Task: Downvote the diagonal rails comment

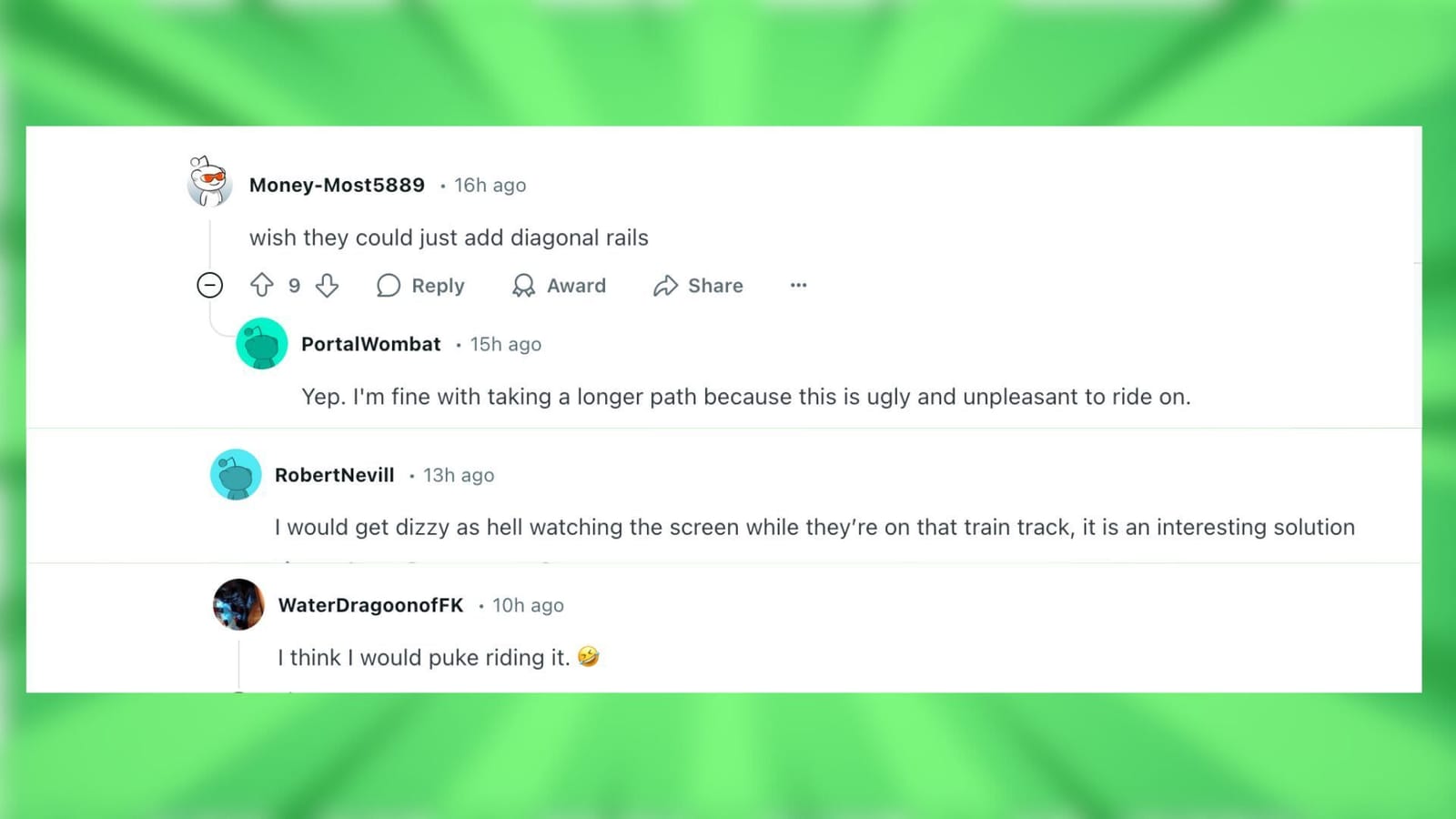Action: (326, 286)
